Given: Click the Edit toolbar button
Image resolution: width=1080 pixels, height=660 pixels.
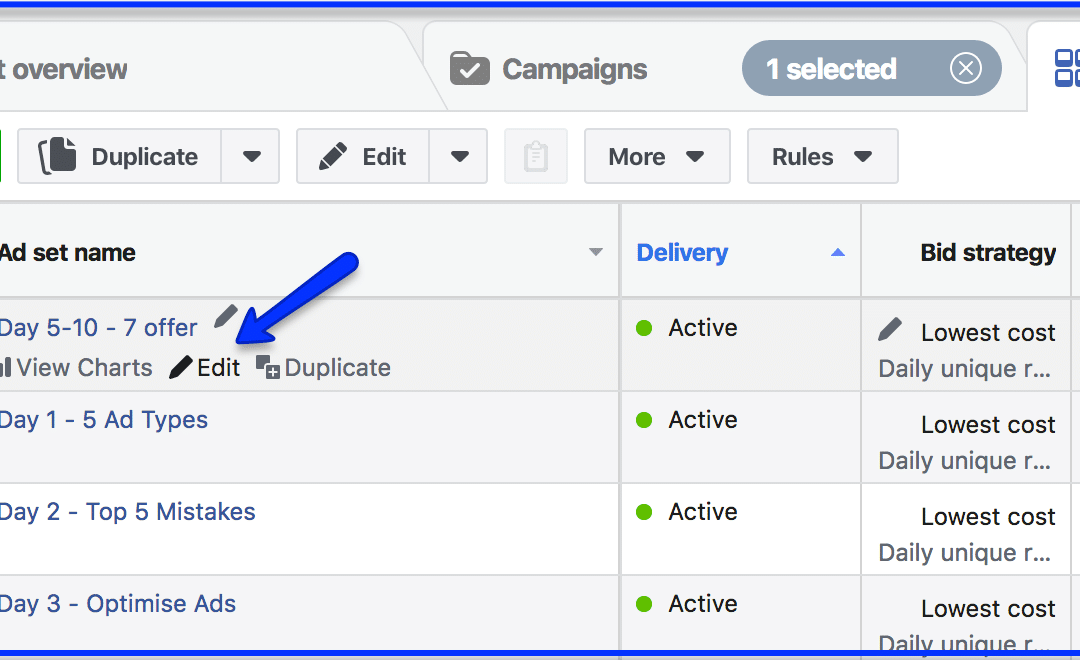Looking at the screenshot, I should (363, 156).
